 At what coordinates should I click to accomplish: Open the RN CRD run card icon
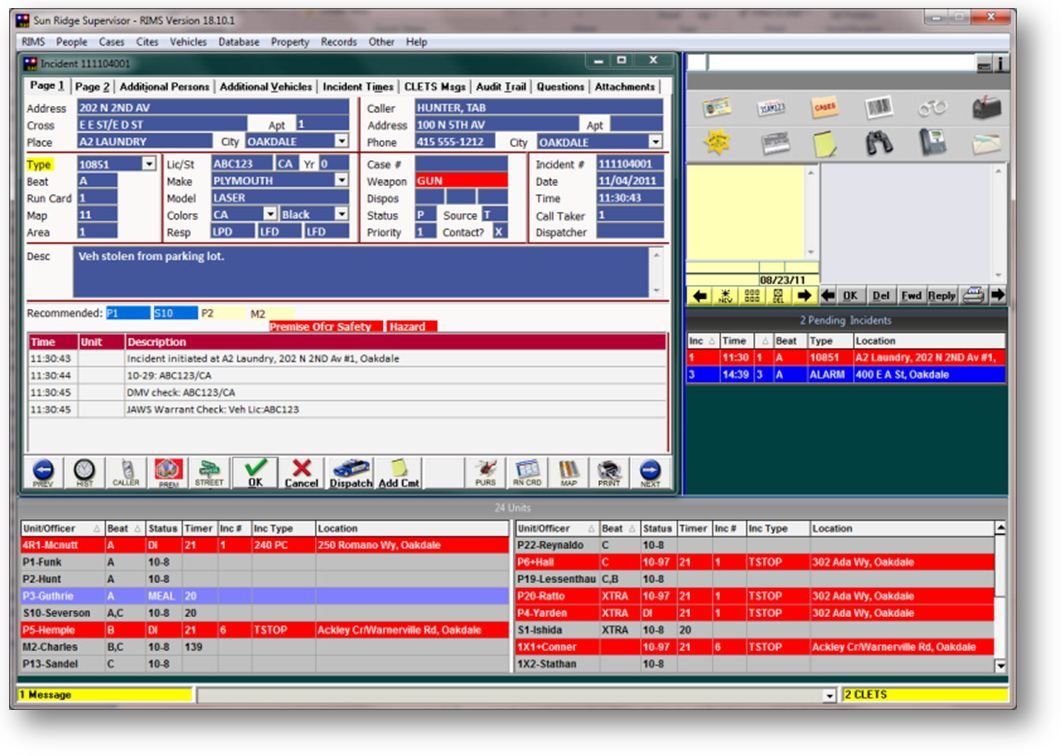(x=527, y=472)
